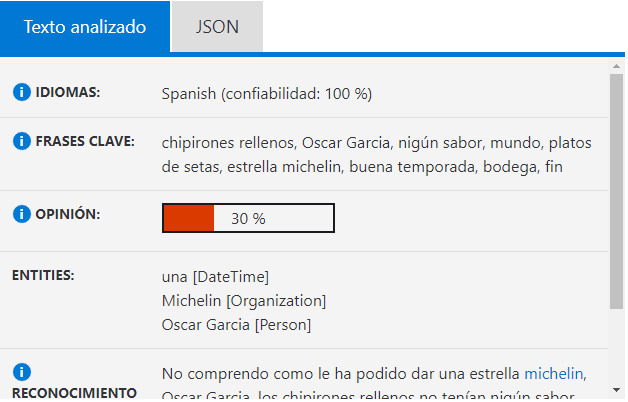
Task: Select the Texto analizado tab
Action: pos(85,27)
